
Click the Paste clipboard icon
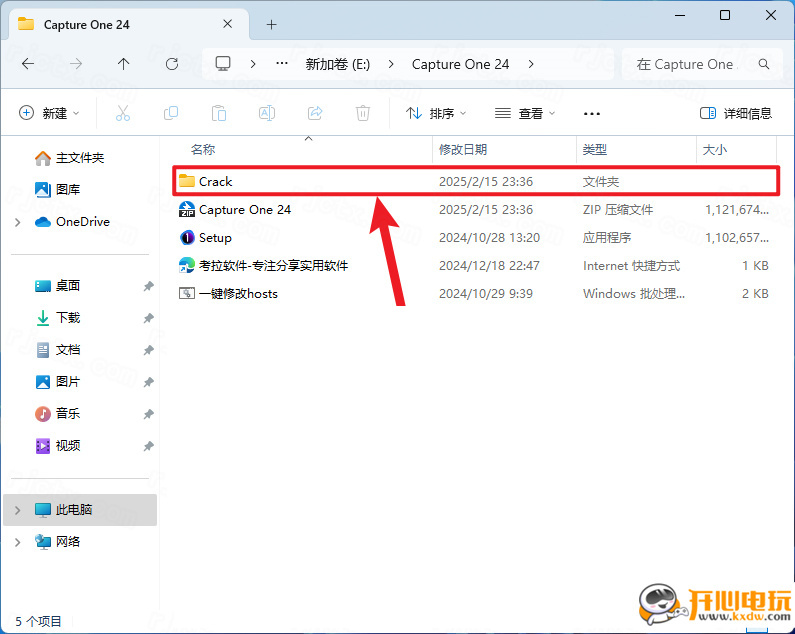coord(219,113)
